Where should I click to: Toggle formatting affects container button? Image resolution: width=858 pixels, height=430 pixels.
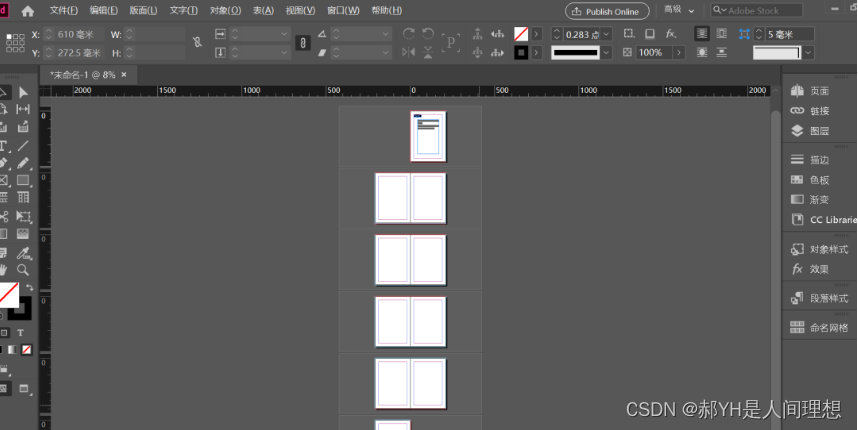[4, 333]
